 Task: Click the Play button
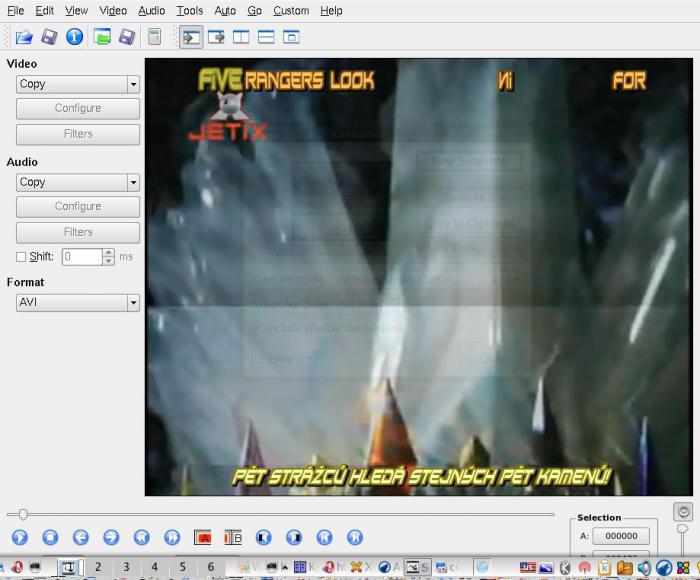coord(20,537)
